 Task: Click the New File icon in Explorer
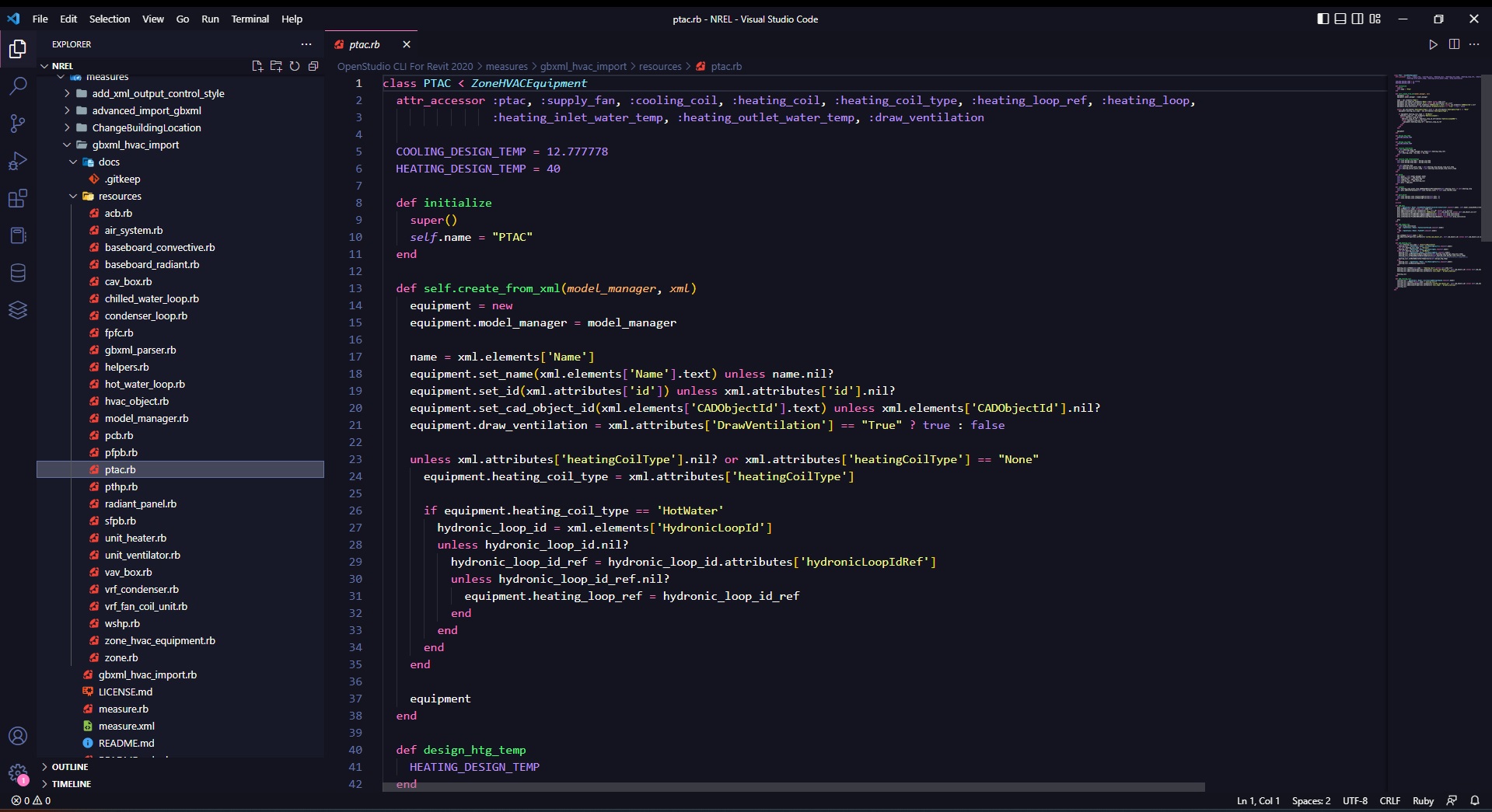click(257, 66)
